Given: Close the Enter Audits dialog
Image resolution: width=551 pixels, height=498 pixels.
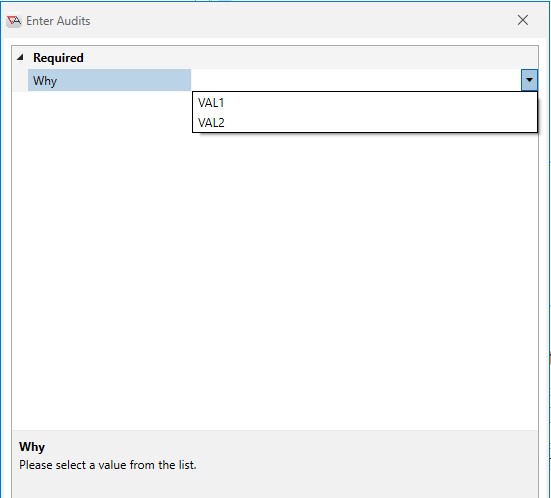Looking at the screenshot, I should tap(523, 20).
